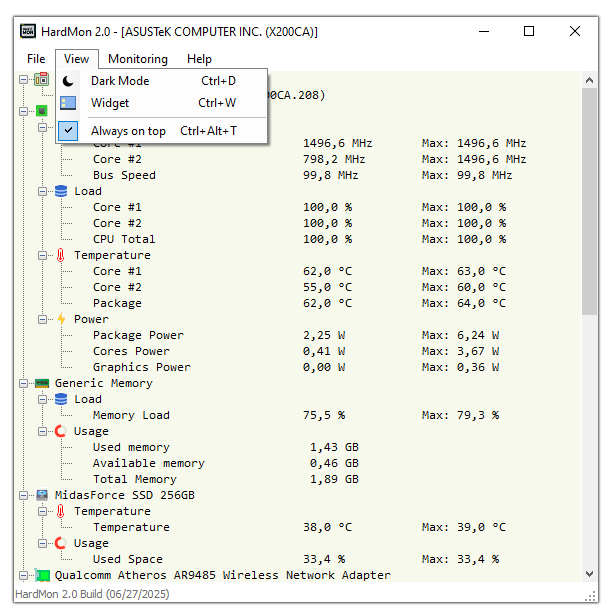Viewport: 615px width, 614px height.
Task: Uncheck the Always on top checkmark
Action: point(68,131)
